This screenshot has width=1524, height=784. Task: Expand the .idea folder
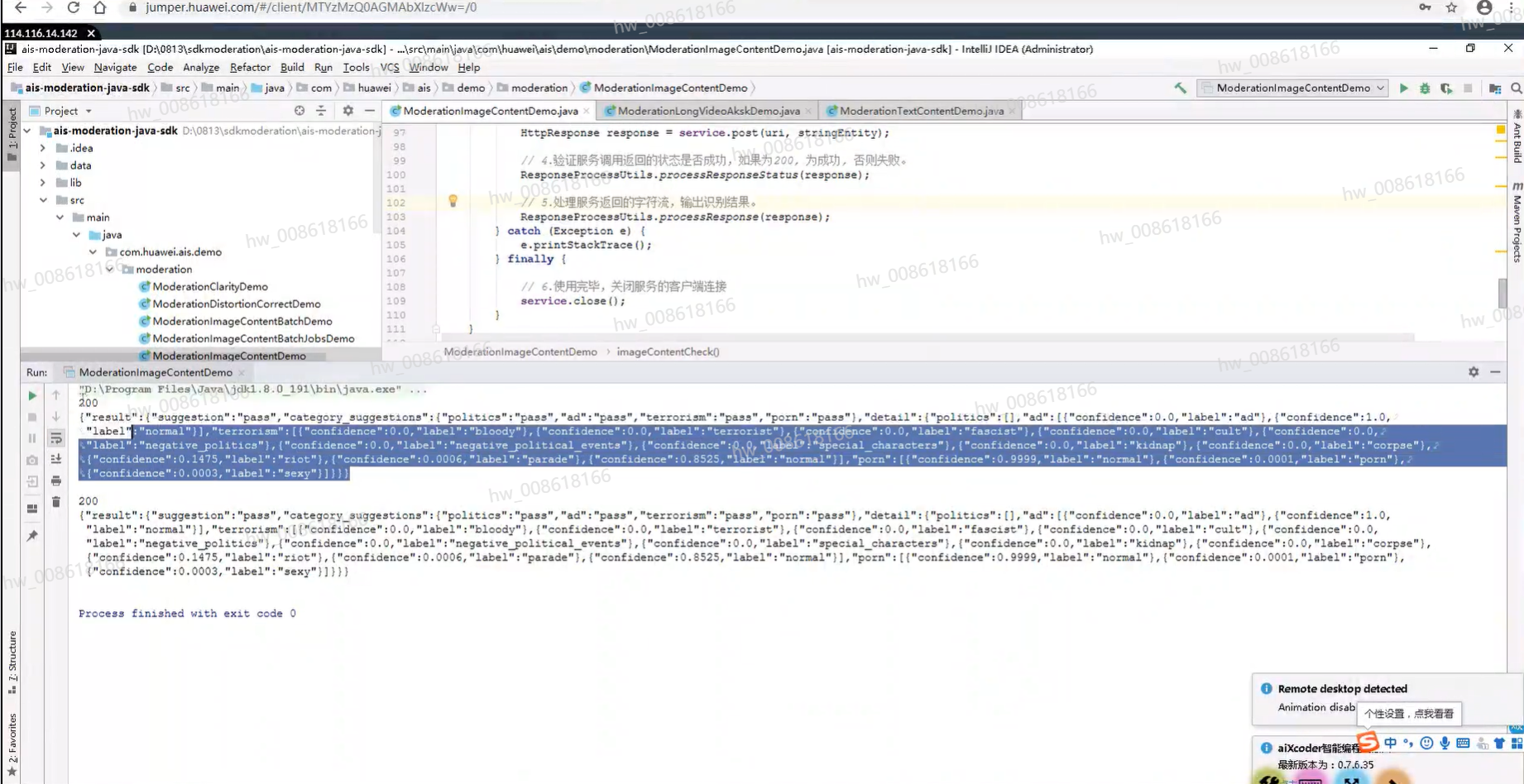43,148
